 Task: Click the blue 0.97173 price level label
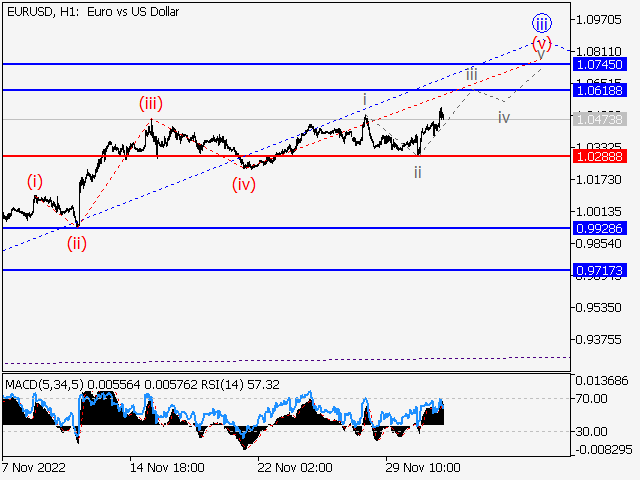click(600, 270)
